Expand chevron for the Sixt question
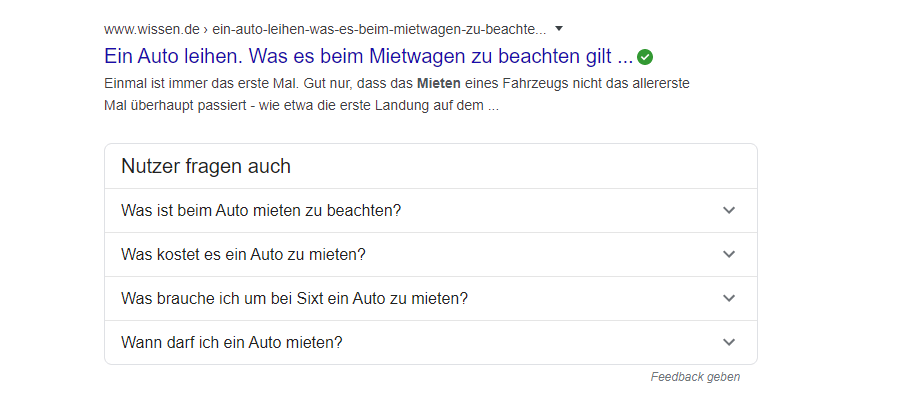911x403 pixels. tap(729, 298)
